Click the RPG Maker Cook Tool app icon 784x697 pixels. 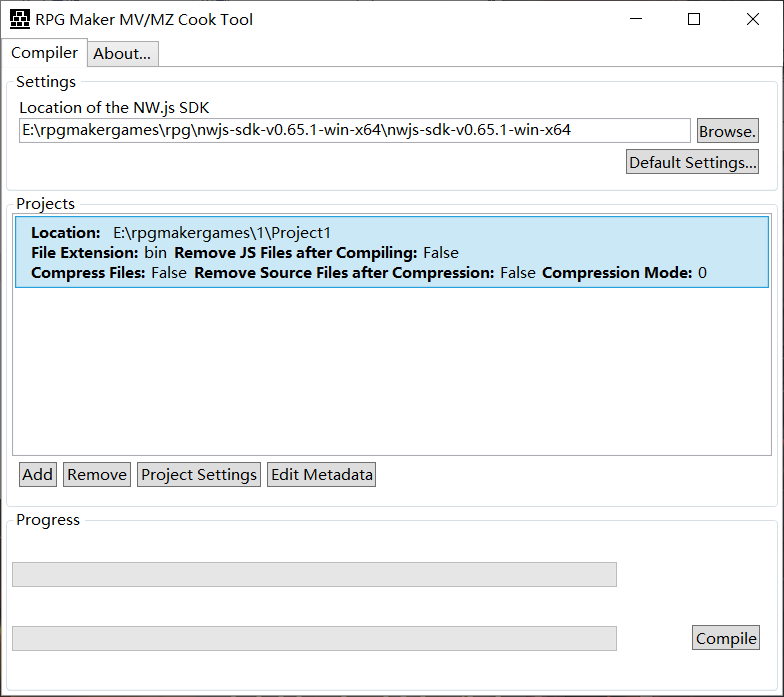coord(19,19)
